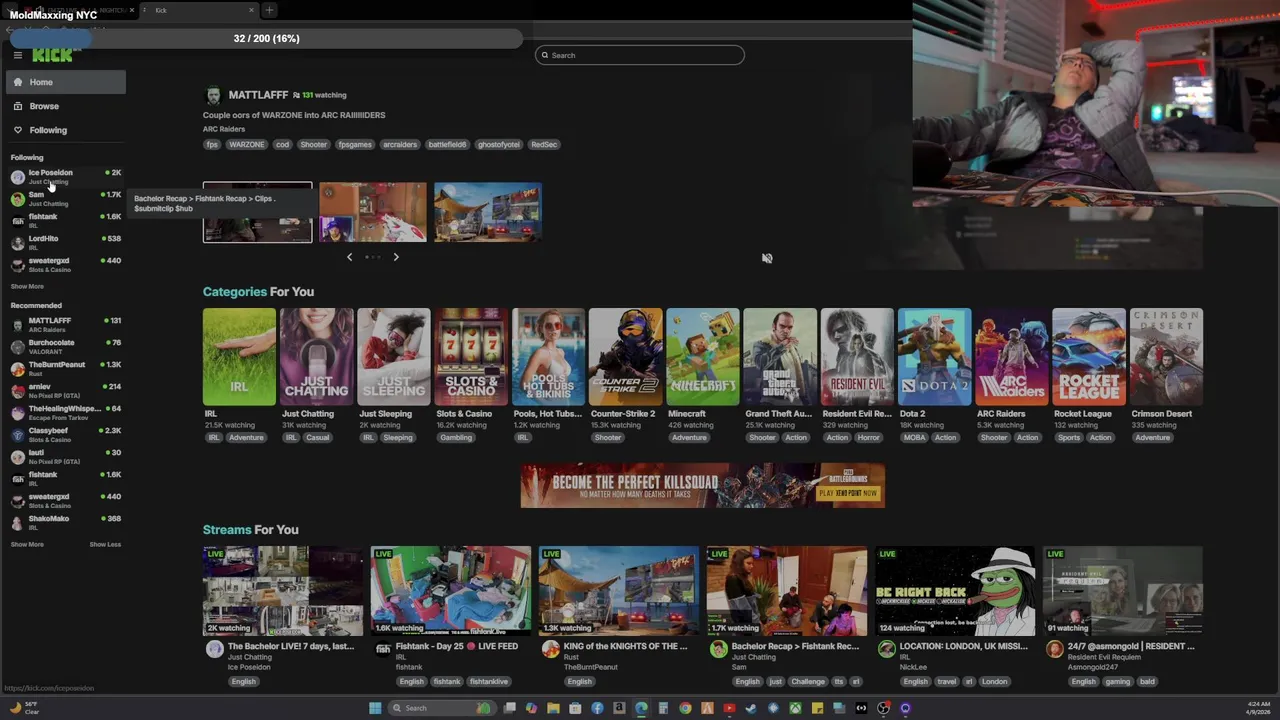Open Slots & Casino category thumbnail
1280x720 pixels.
coord(471,357)
